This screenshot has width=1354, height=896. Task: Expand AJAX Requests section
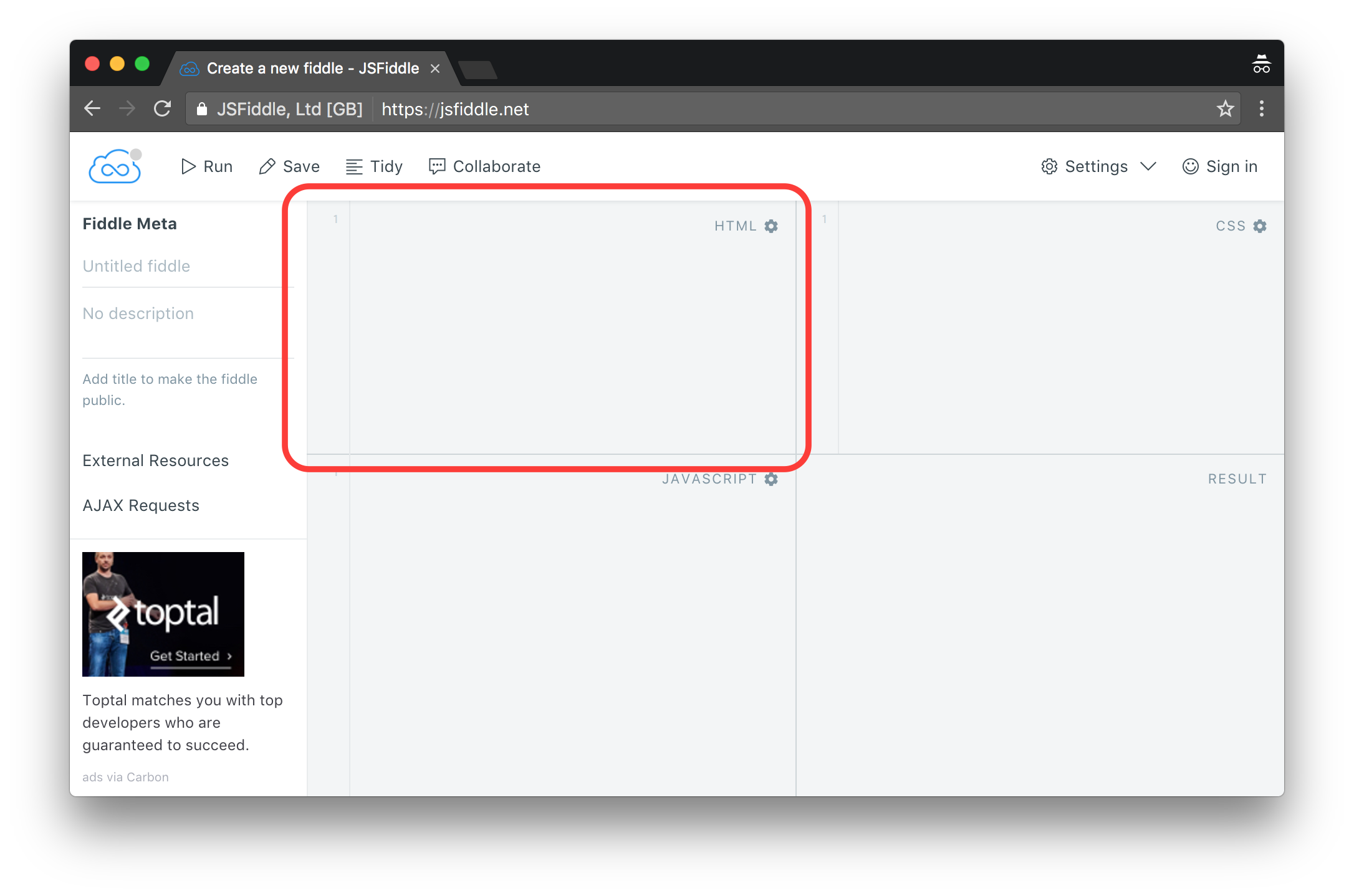(x=140, y=505)
